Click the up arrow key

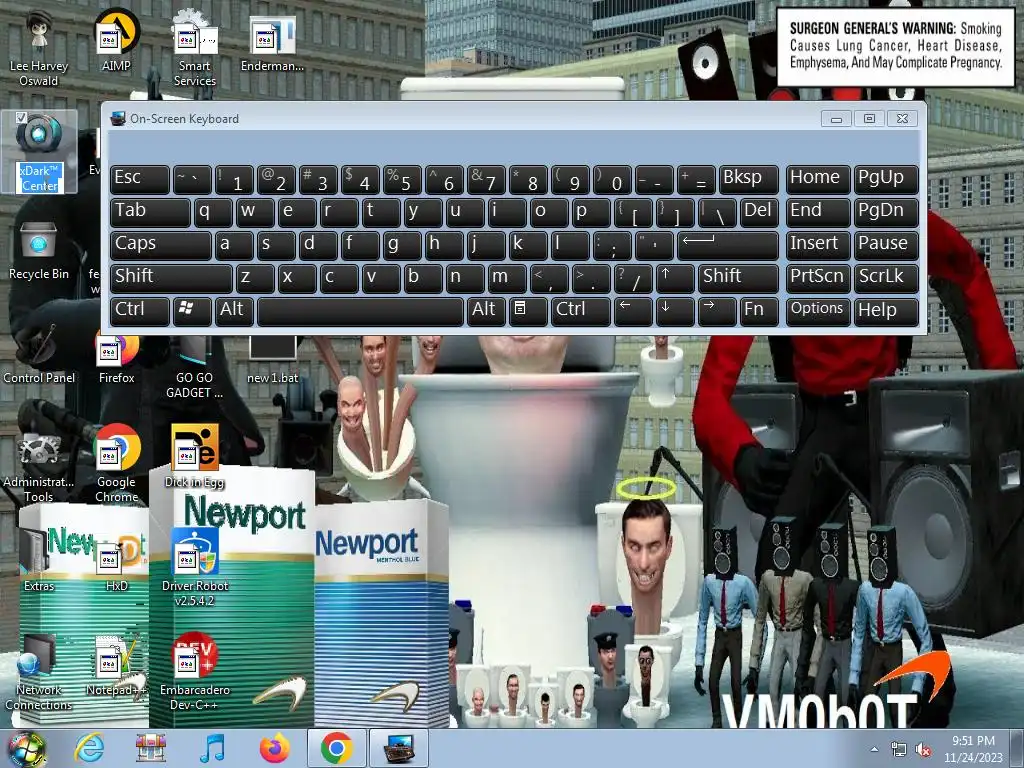tap(675, 278)
